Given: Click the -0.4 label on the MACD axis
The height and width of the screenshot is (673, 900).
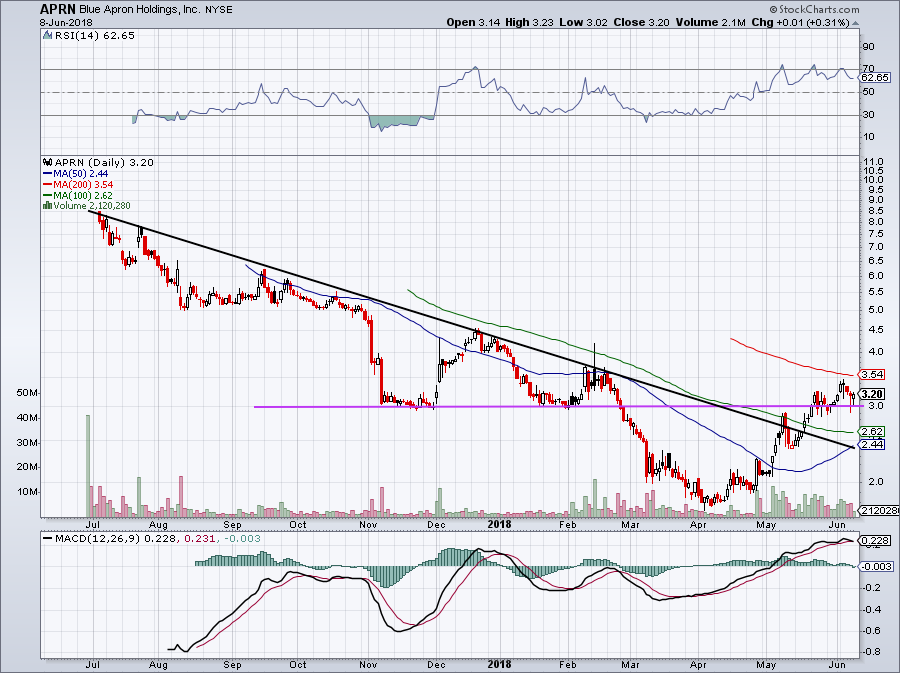Looking at the screenshot, I should tap(873, 609).
